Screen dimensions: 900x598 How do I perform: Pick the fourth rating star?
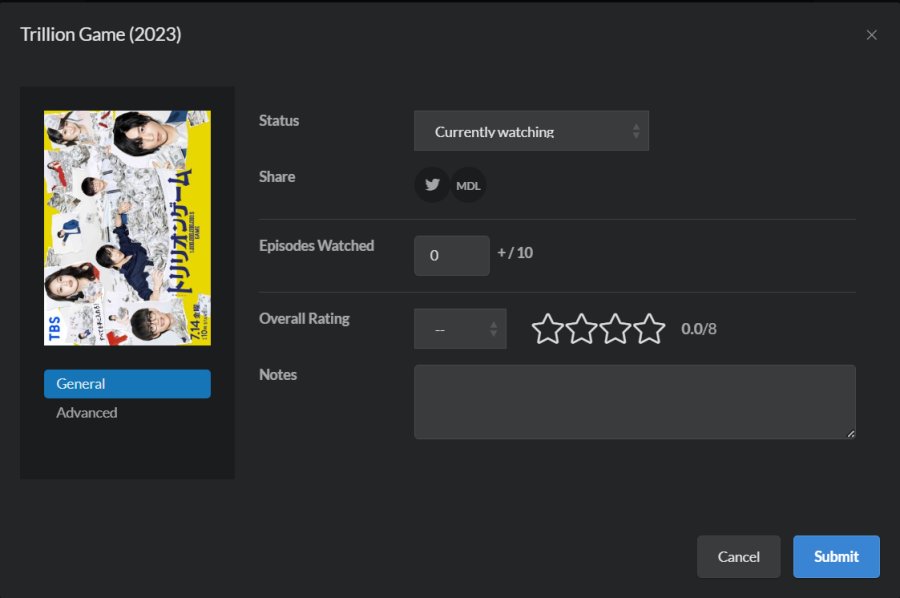[x=649, y=329]
